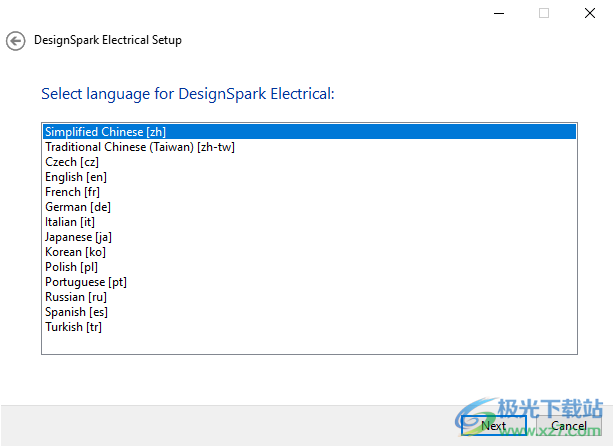Viewport: 614px width, 447px height.
Task: Cancel the DesignSpark Electrical setup
Action: (x=569, y=425)
